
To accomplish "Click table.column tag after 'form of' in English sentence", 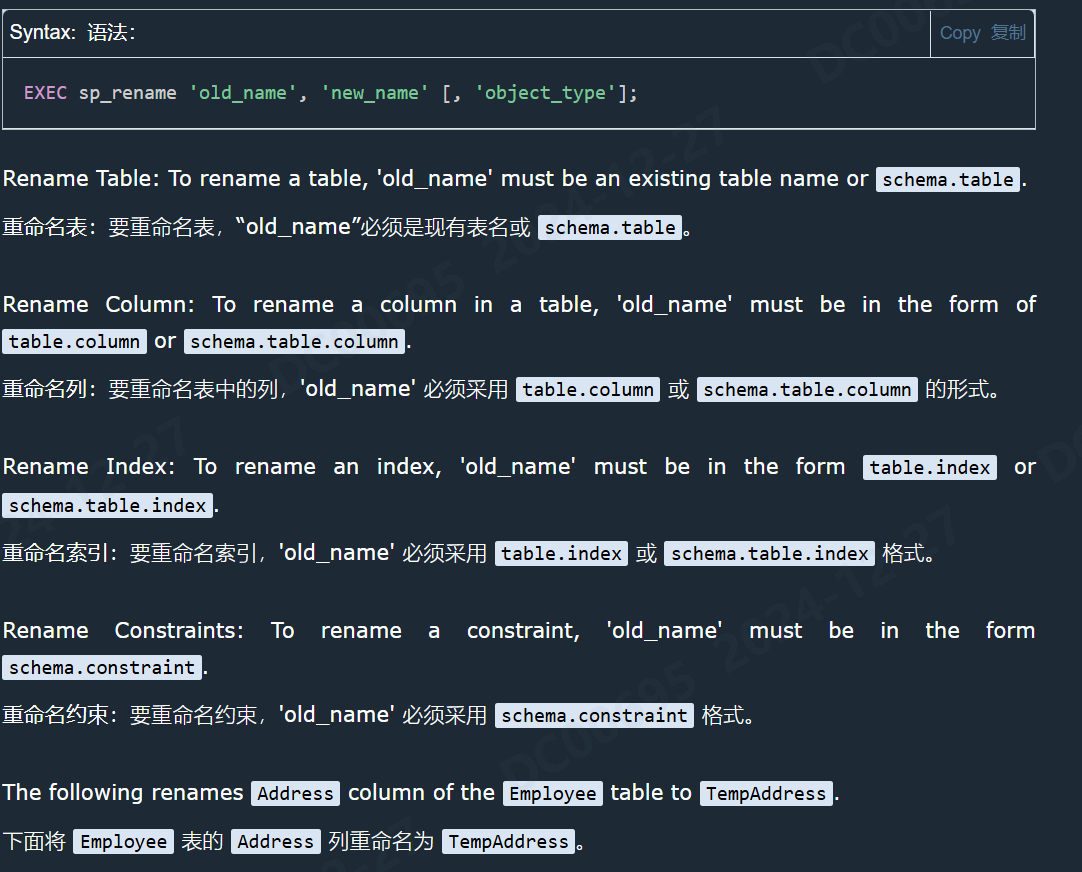I will (75, 341).
